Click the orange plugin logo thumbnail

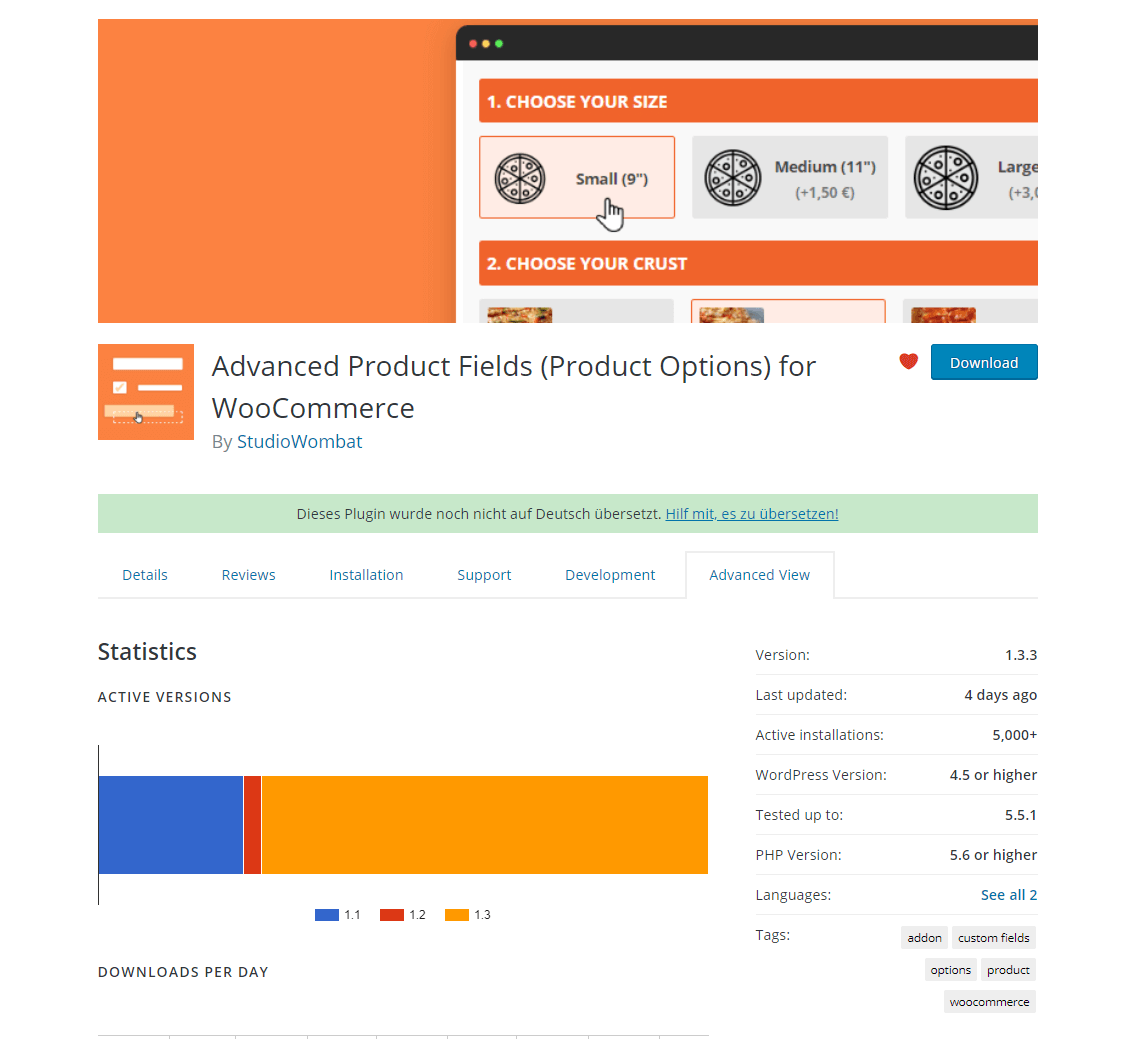click(x=145, y=391)
